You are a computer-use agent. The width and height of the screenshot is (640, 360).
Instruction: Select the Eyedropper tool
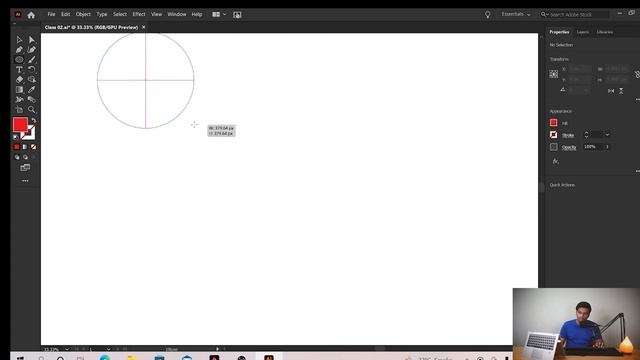32,89
